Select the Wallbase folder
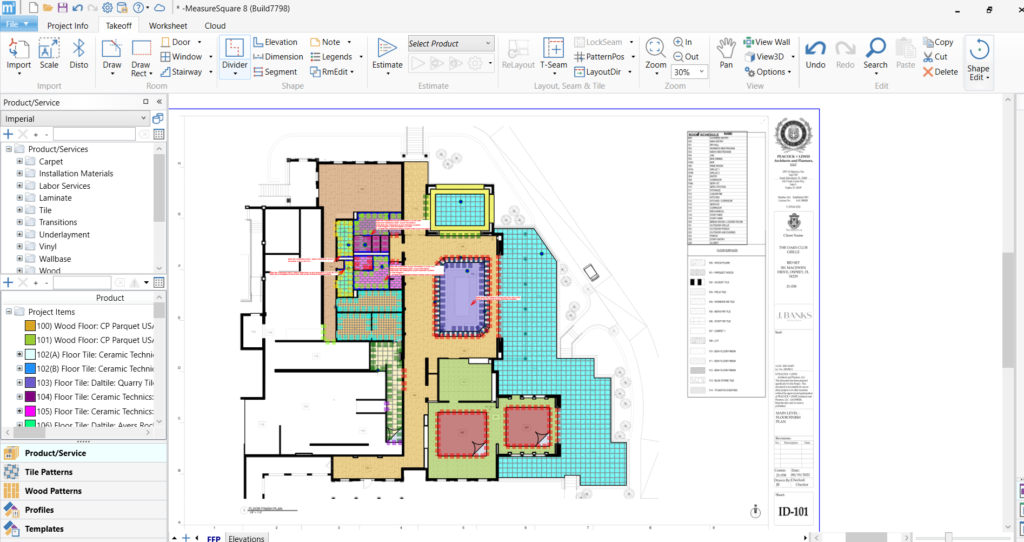The height and width of the screenshot is (542, 1024). [55, 259]
